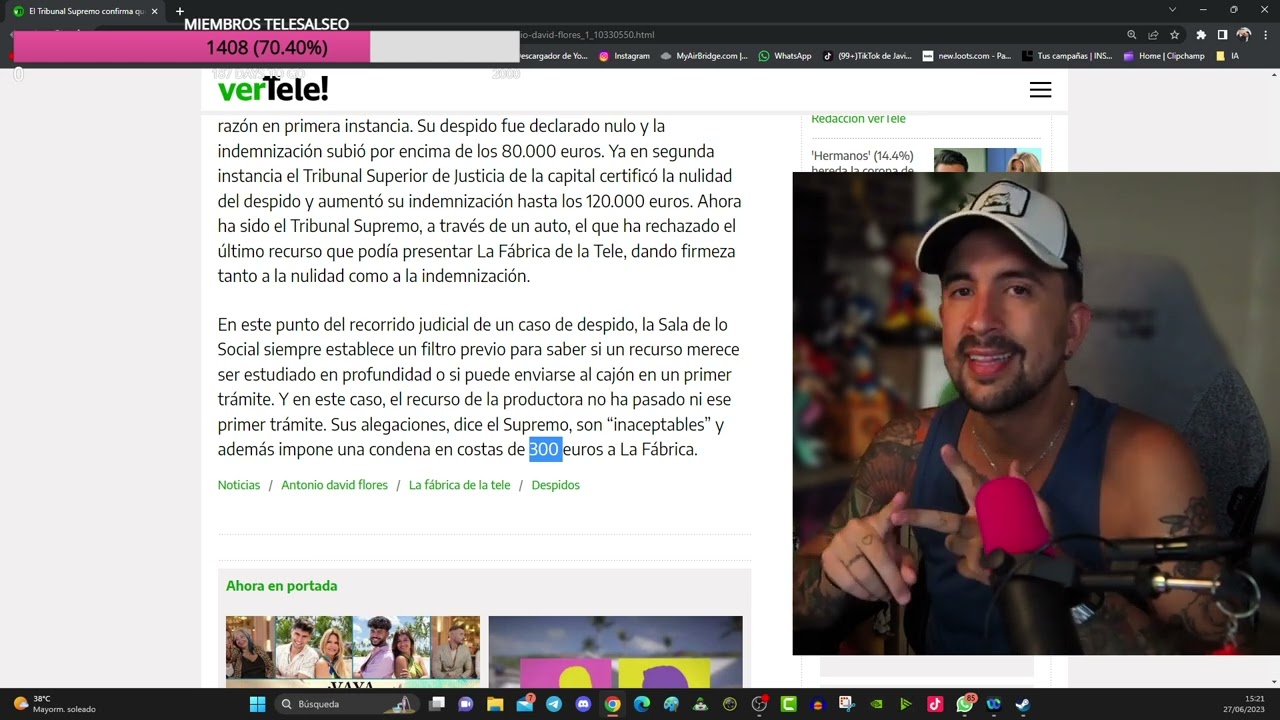Open the Hermanos article thumbnail in the sidebar
1280x720 pixels.
[x=987, y=160]
